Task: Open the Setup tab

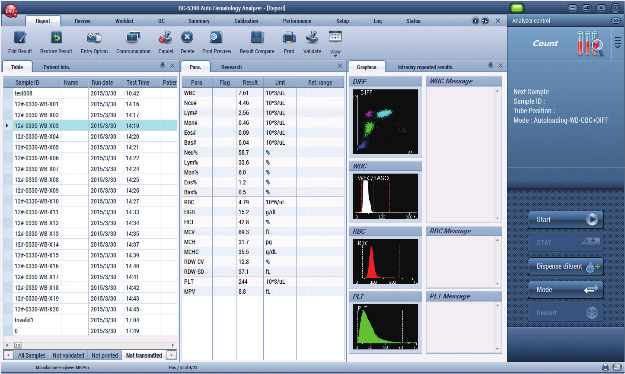Action: pos(342,21)
